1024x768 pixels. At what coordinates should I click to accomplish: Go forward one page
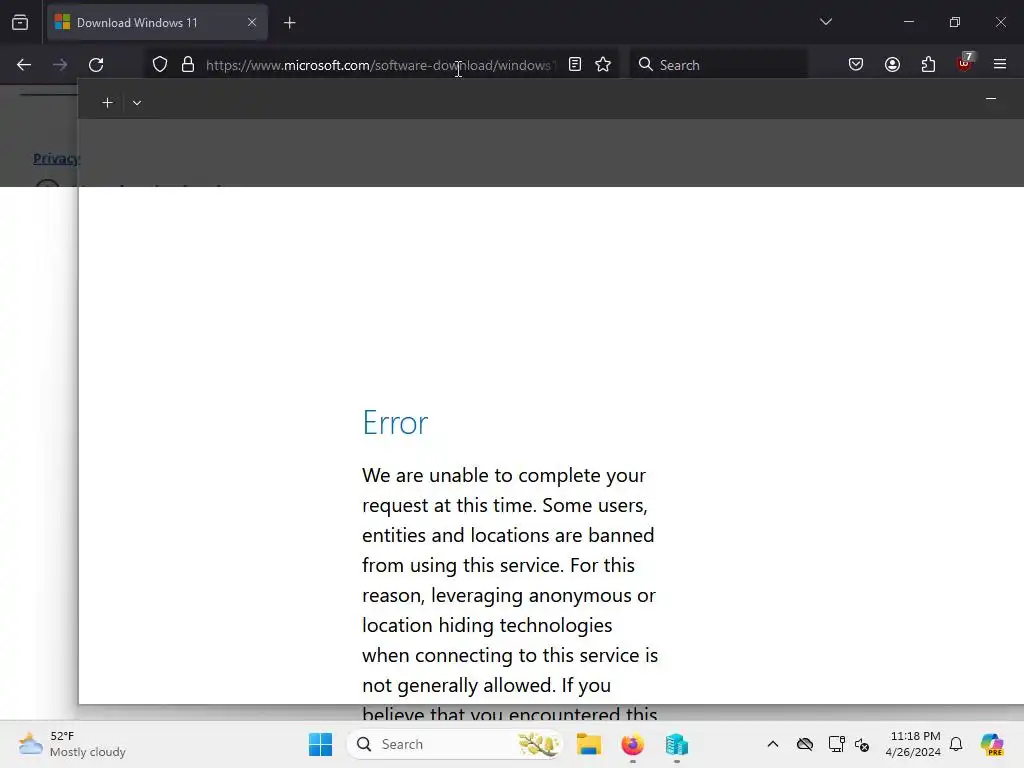tap(60, 65)
